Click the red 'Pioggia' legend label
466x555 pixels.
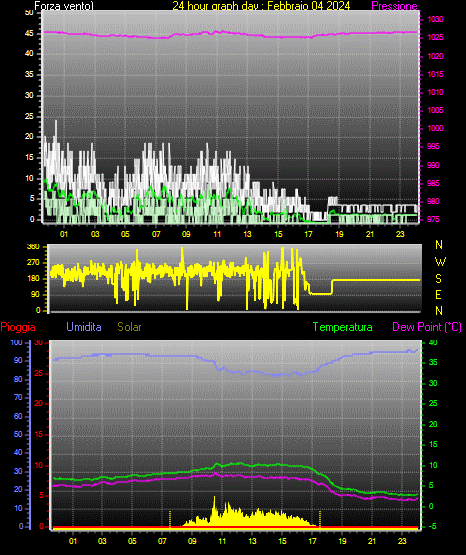(x=18, y=327)
